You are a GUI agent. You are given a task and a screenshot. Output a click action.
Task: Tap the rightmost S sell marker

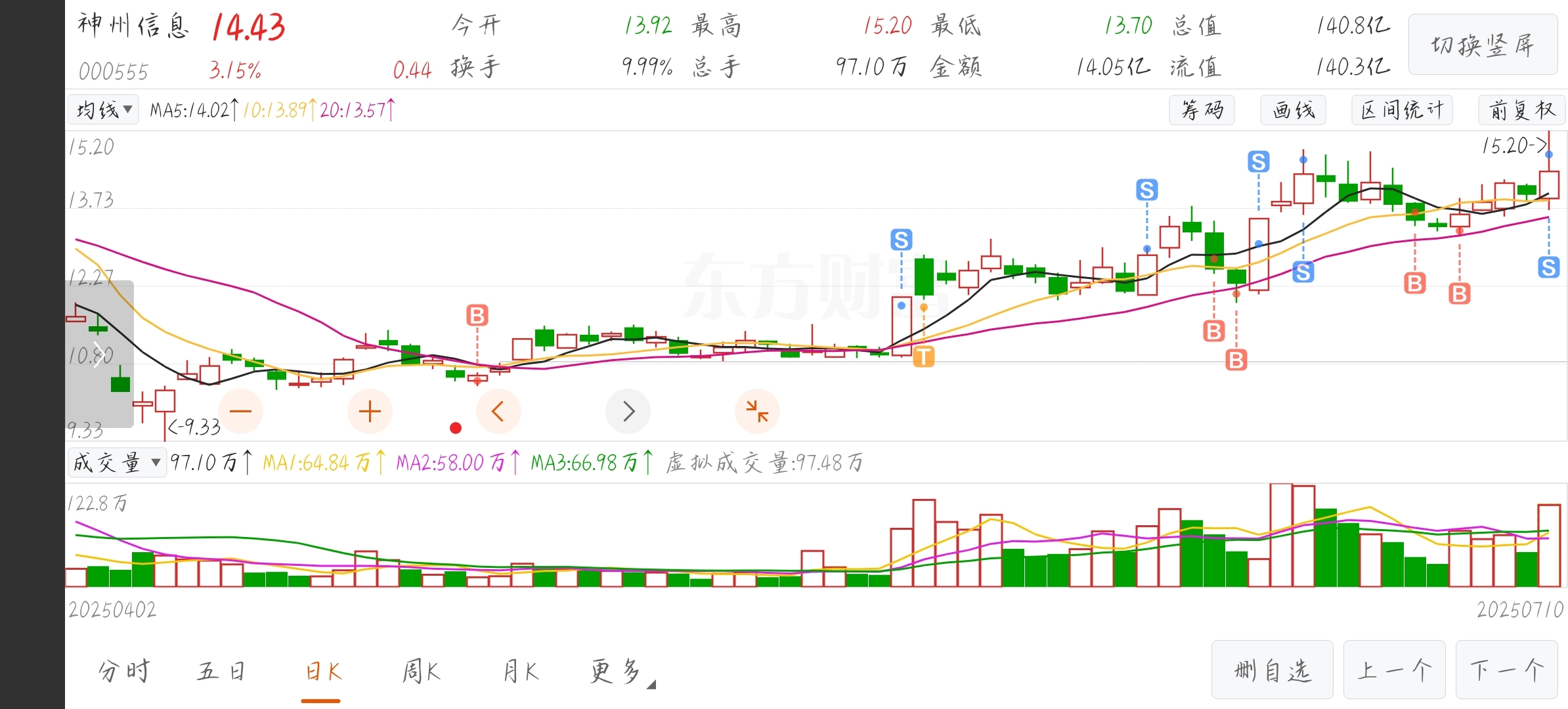click(x=1549, y=267)
